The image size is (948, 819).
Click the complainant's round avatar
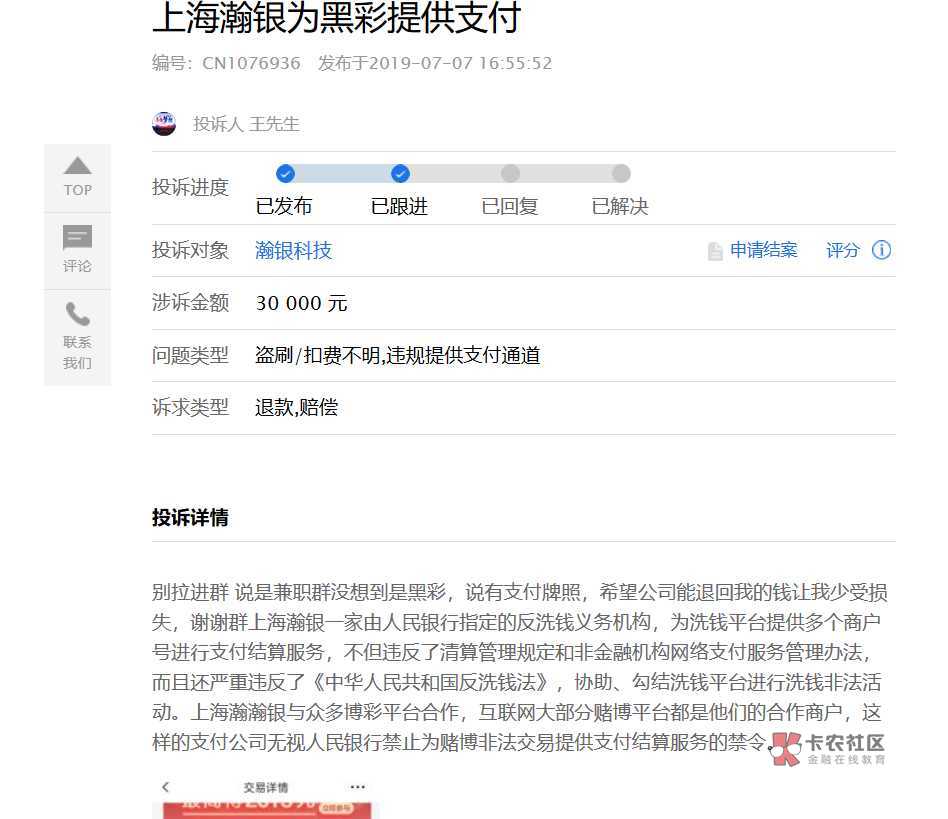pos(164,124)
